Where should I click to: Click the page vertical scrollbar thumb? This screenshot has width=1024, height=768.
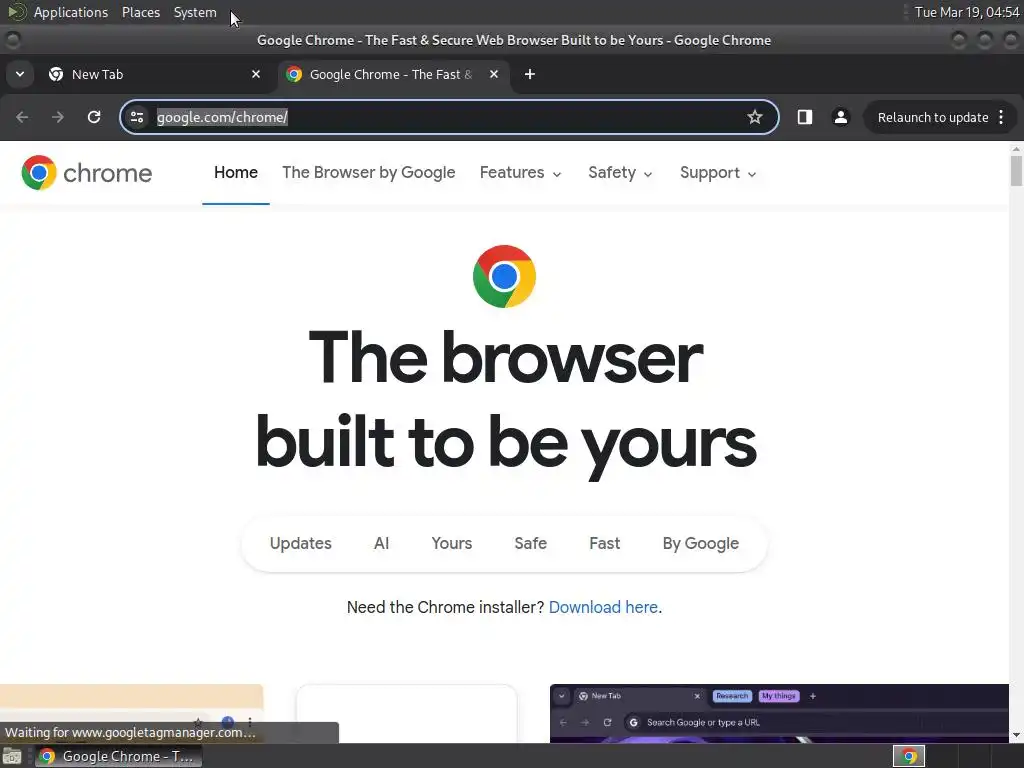[1016, 171]
